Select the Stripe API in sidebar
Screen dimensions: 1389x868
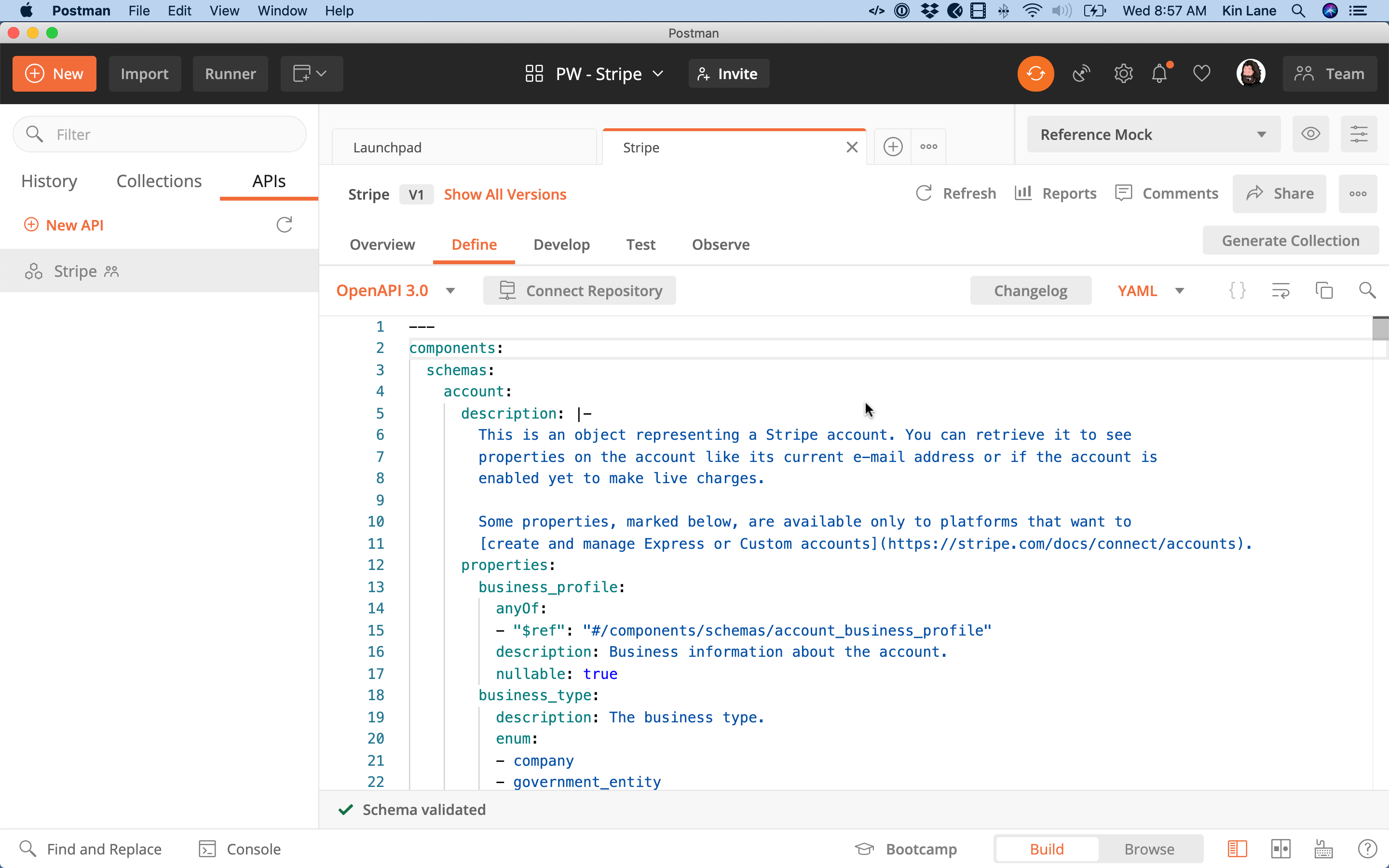(x=159, y=271)
